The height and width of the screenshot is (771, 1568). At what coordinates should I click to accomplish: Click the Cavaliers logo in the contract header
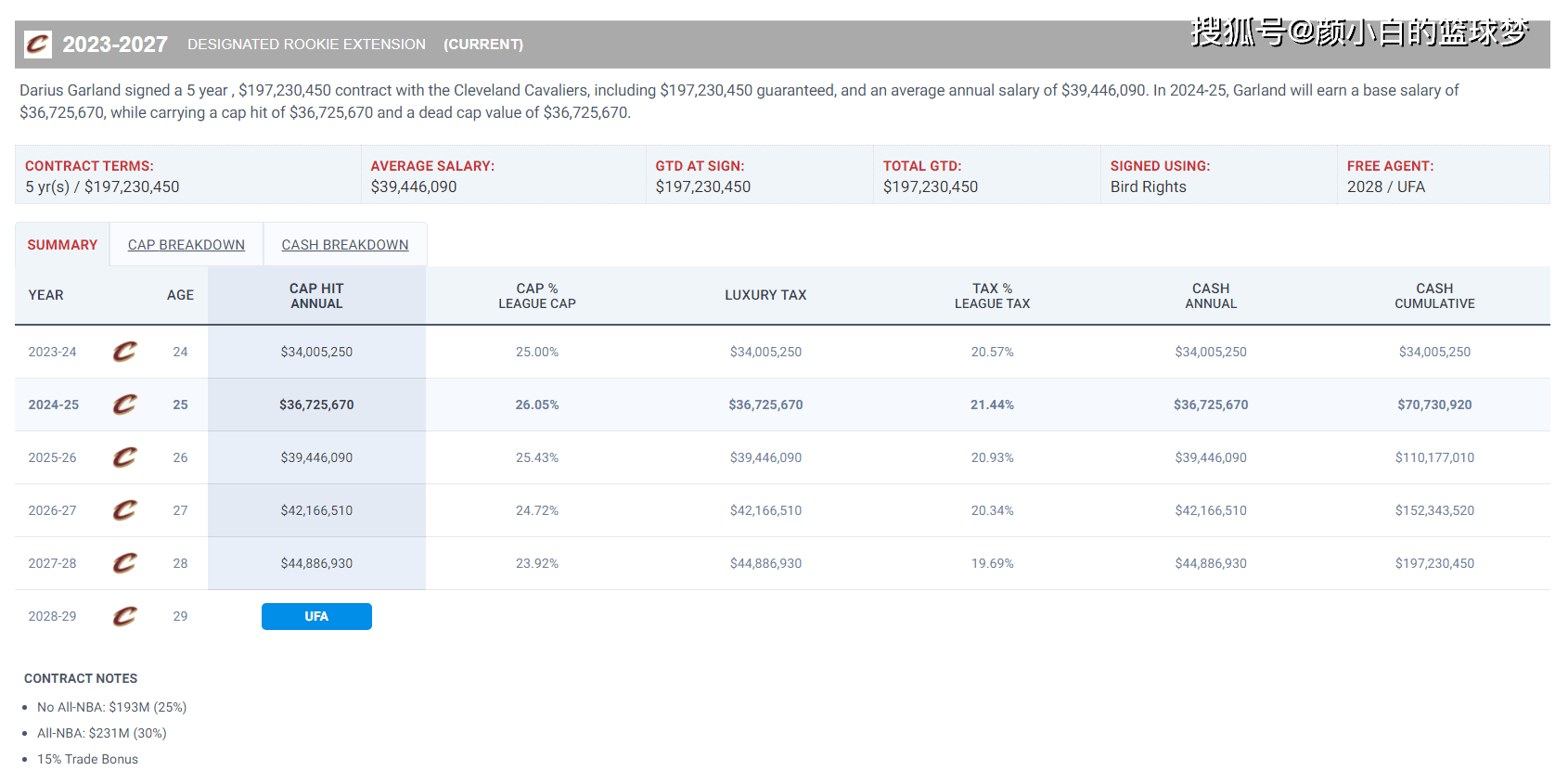[38, 45]
